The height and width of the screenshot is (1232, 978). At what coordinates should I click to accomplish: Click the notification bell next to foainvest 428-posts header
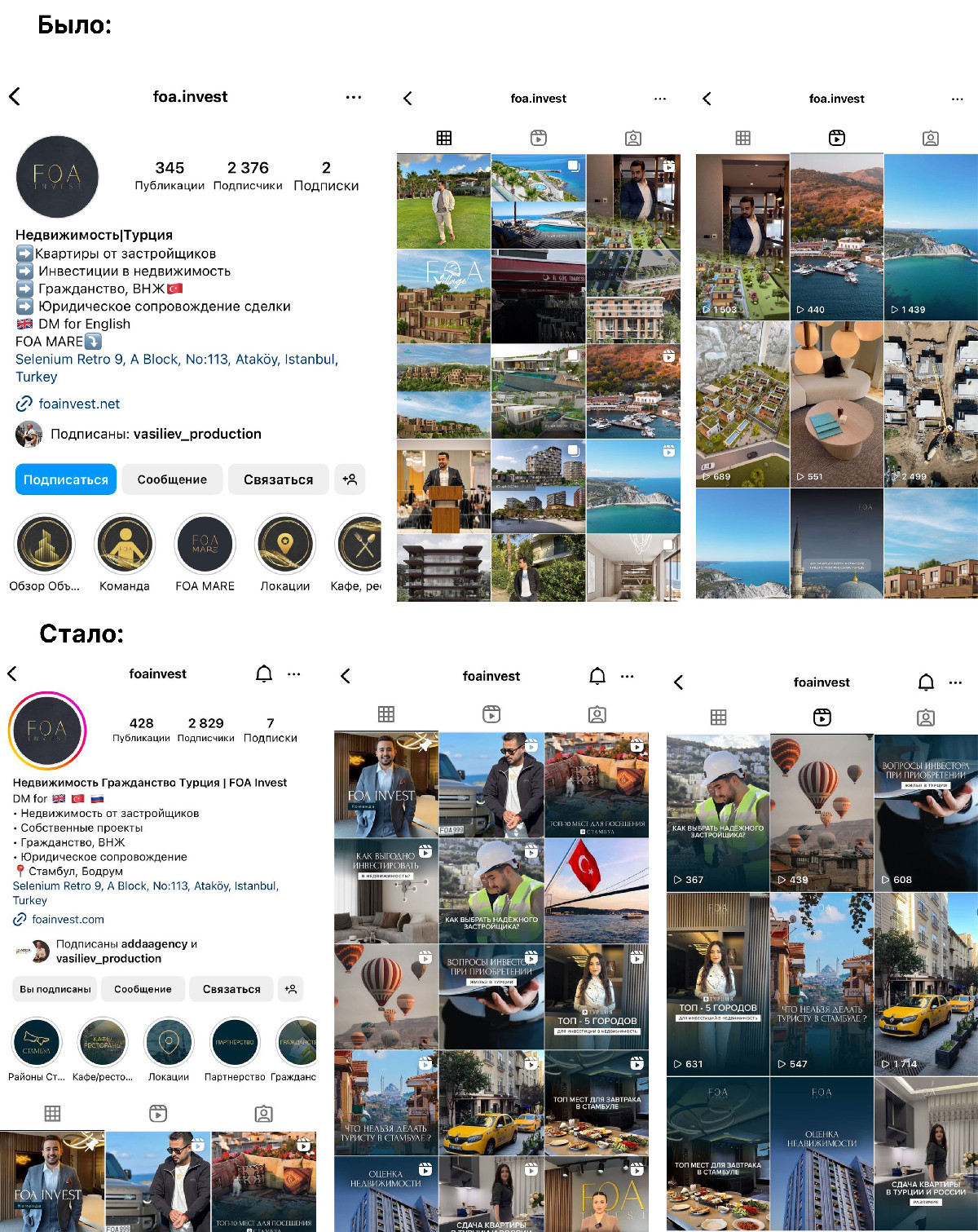tap(264, 673)
